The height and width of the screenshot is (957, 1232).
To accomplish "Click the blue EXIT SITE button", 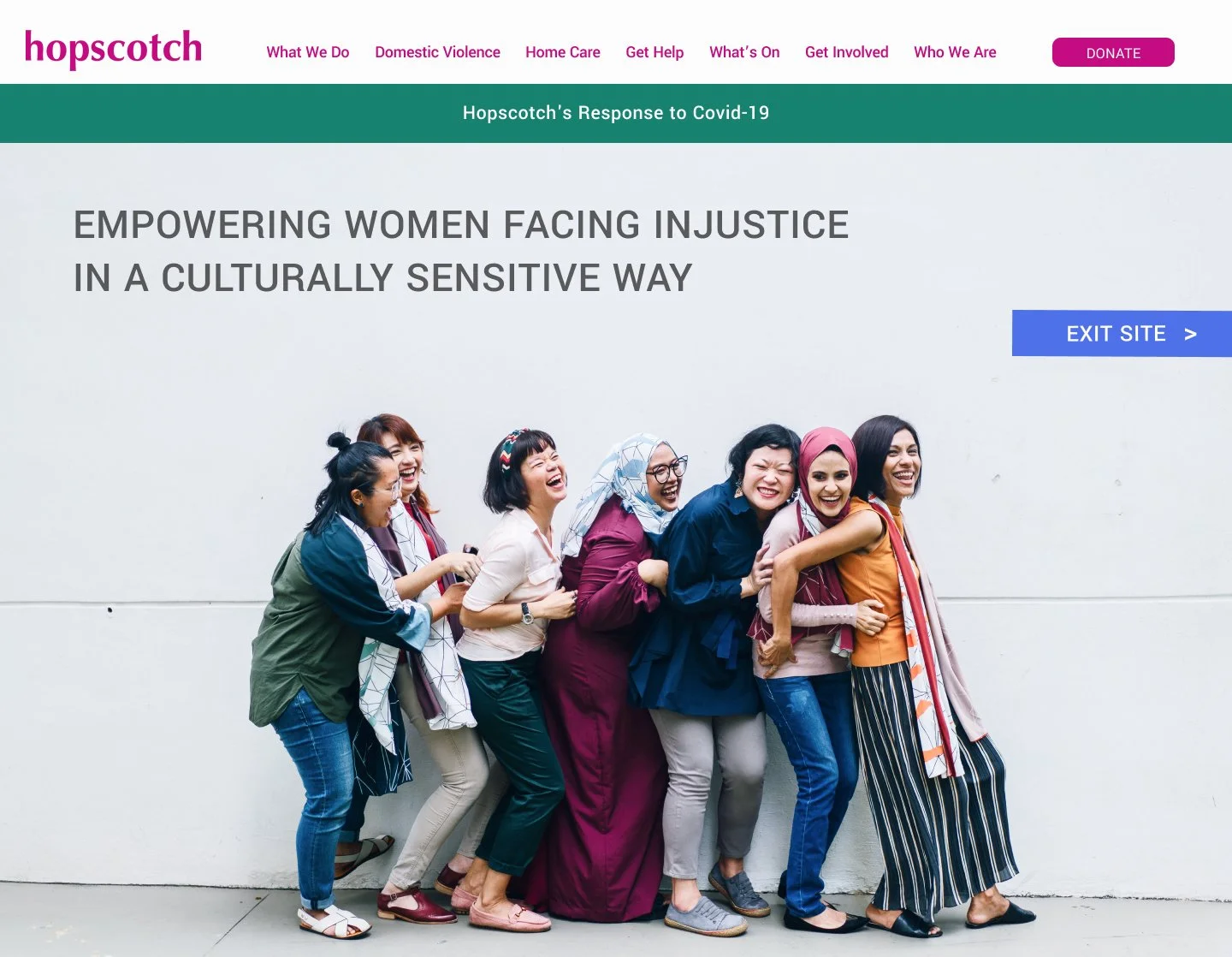I will [x=1122, y=334].
